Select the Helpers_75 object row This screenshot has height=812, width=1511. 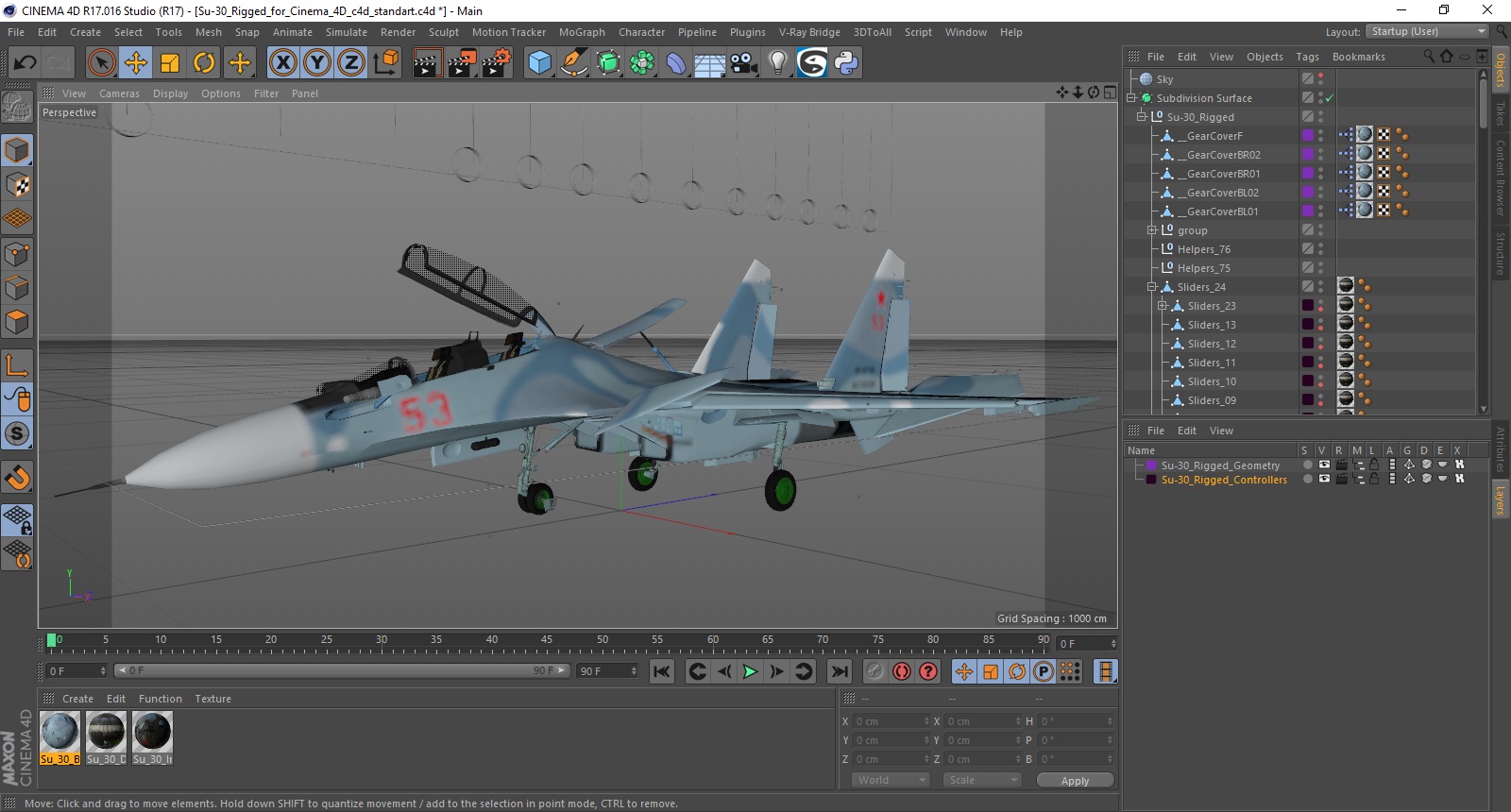tap(1203, 268)
